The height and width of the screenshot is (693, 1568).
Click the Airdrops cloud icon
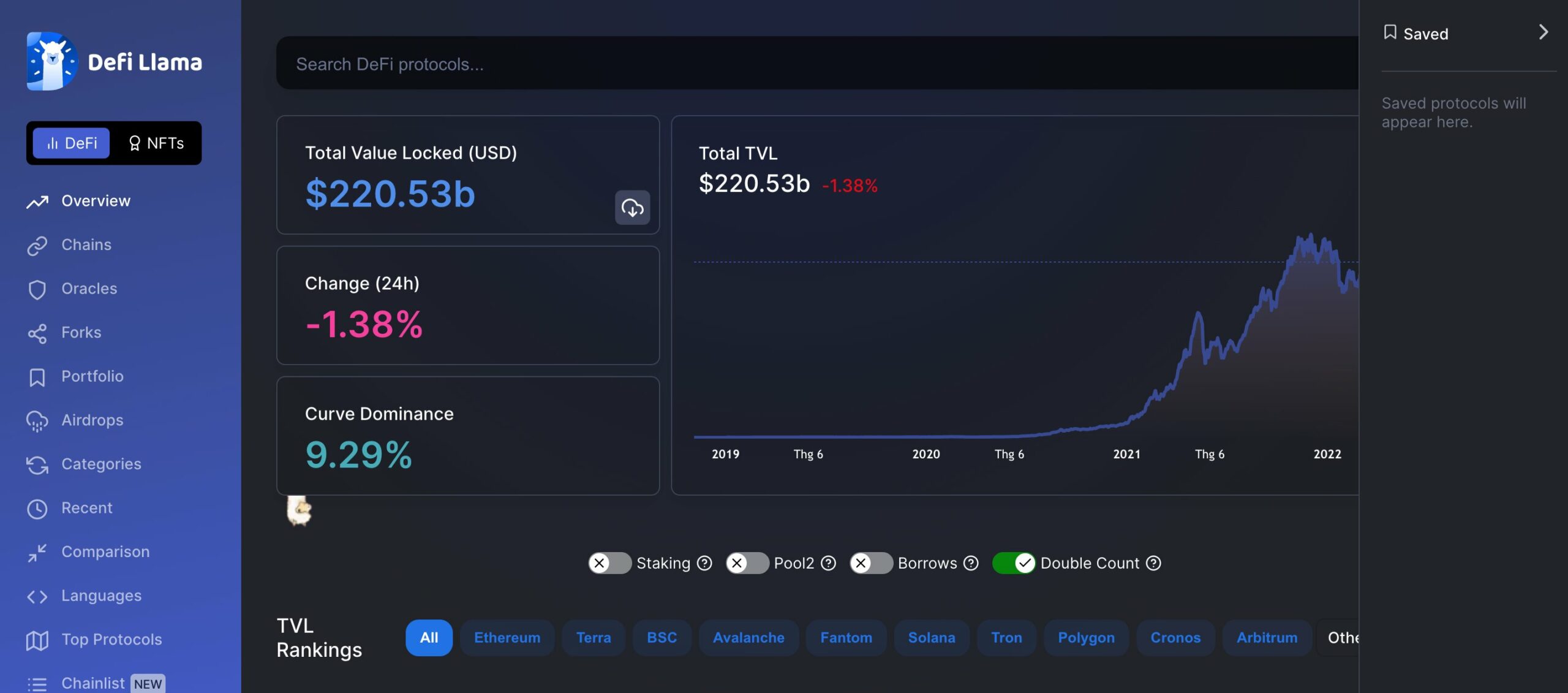point(37,421)
